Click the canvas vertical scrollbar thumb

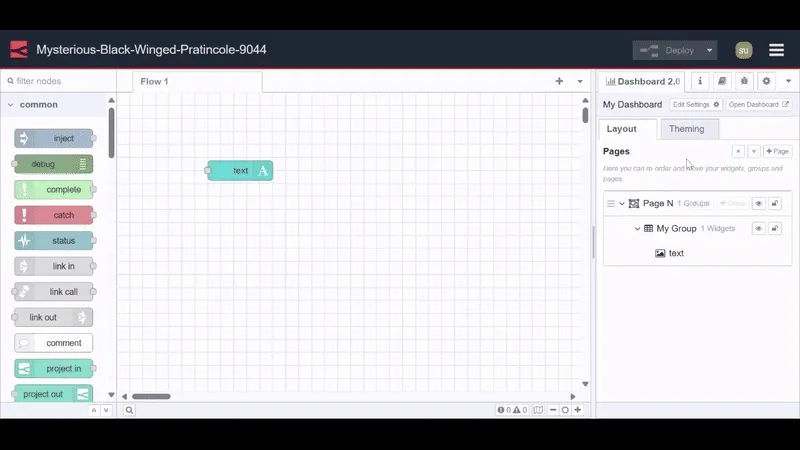(585, 115)
